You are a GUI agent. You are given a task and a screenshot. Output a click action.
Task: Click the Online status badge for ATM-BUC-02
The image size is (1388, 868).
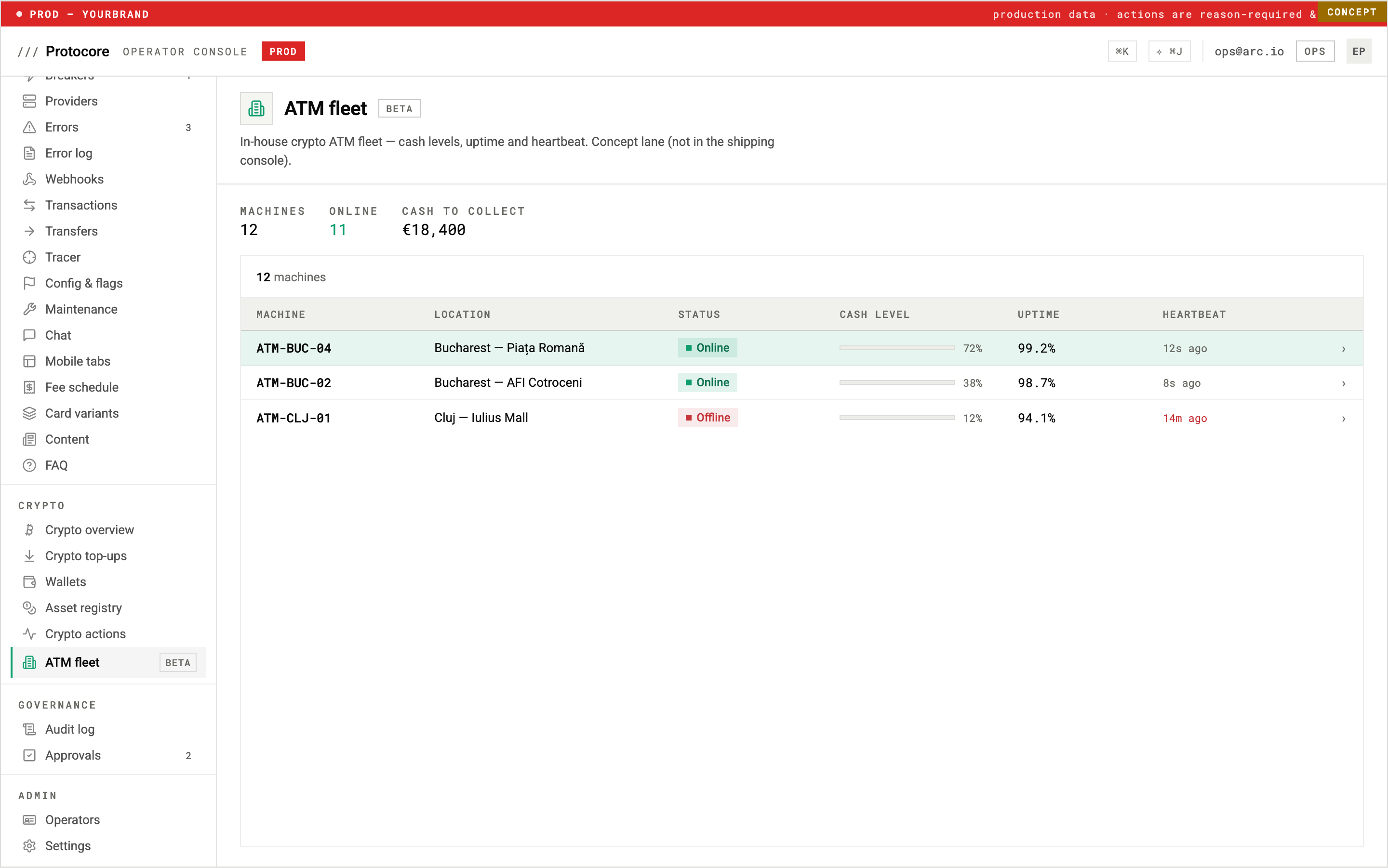click(707, 383)
